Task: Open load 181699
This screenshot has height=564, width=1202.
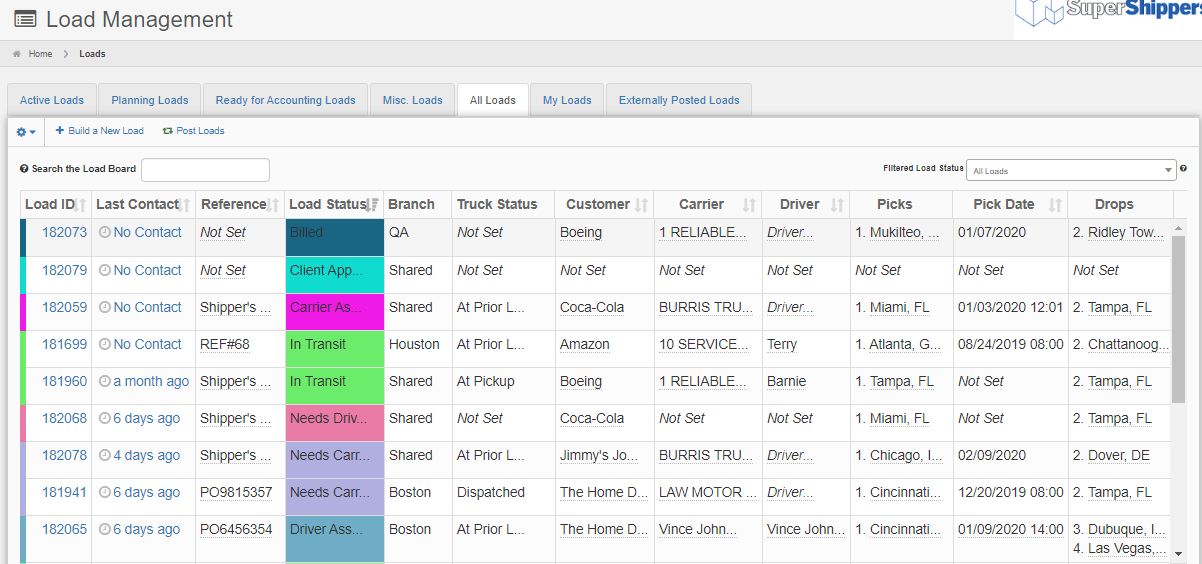Action: click(64, 344)
